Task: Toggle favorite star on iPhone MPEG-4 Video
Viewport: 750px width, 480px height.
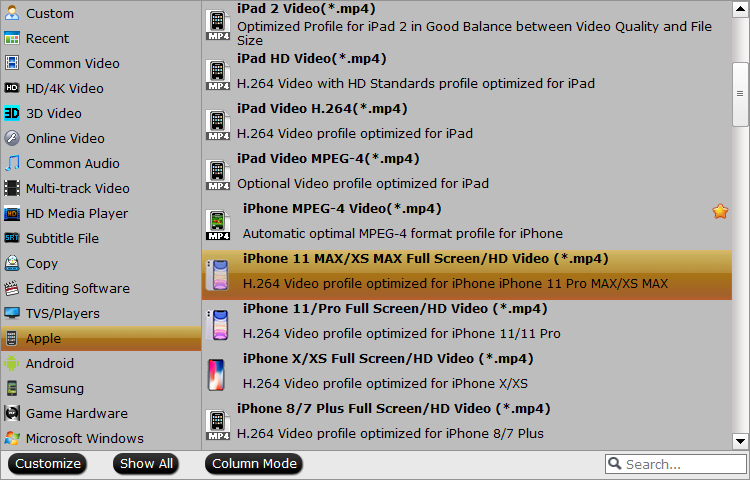Action: pyautogui.click(x=720, y=211)
